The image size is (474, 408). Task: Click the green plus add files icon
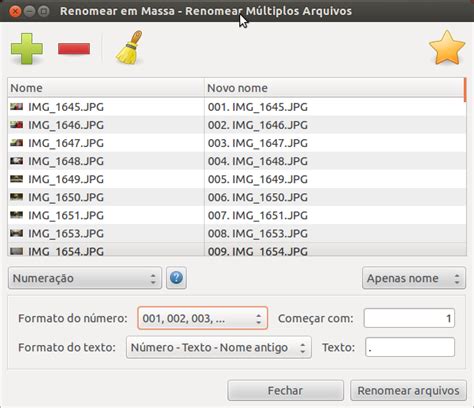click(27, 49)
